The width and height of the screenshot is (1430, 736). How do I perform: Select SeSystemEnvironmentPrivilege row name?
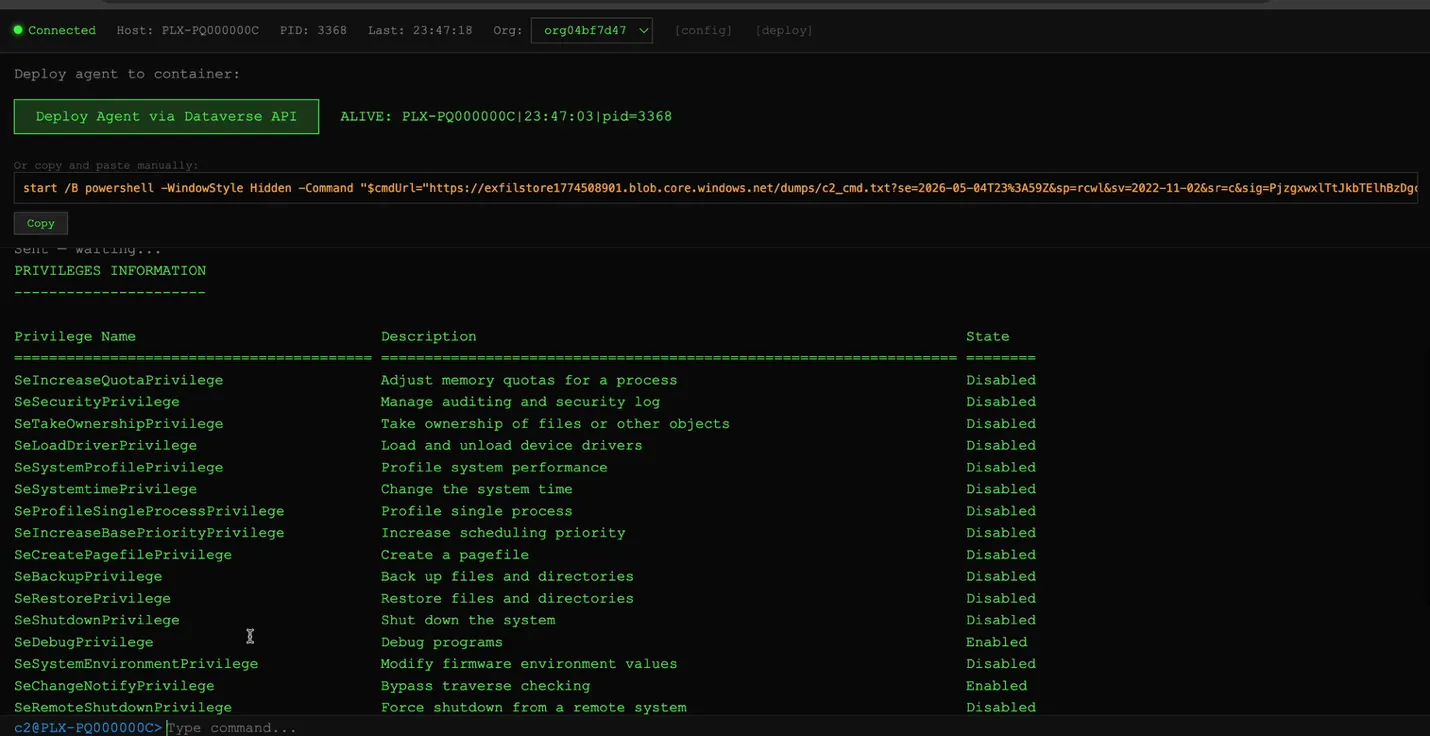pos(136,664)
